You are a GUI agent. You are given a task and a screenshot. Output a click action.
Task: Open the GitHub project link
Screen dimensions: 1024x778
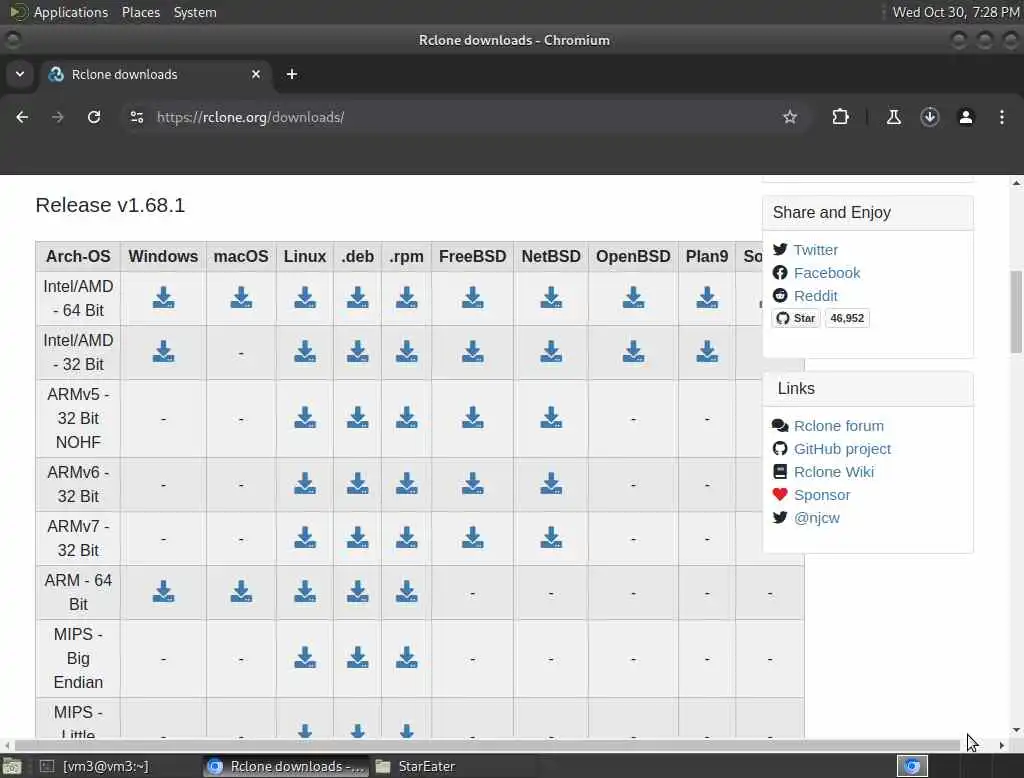(842, 449)
